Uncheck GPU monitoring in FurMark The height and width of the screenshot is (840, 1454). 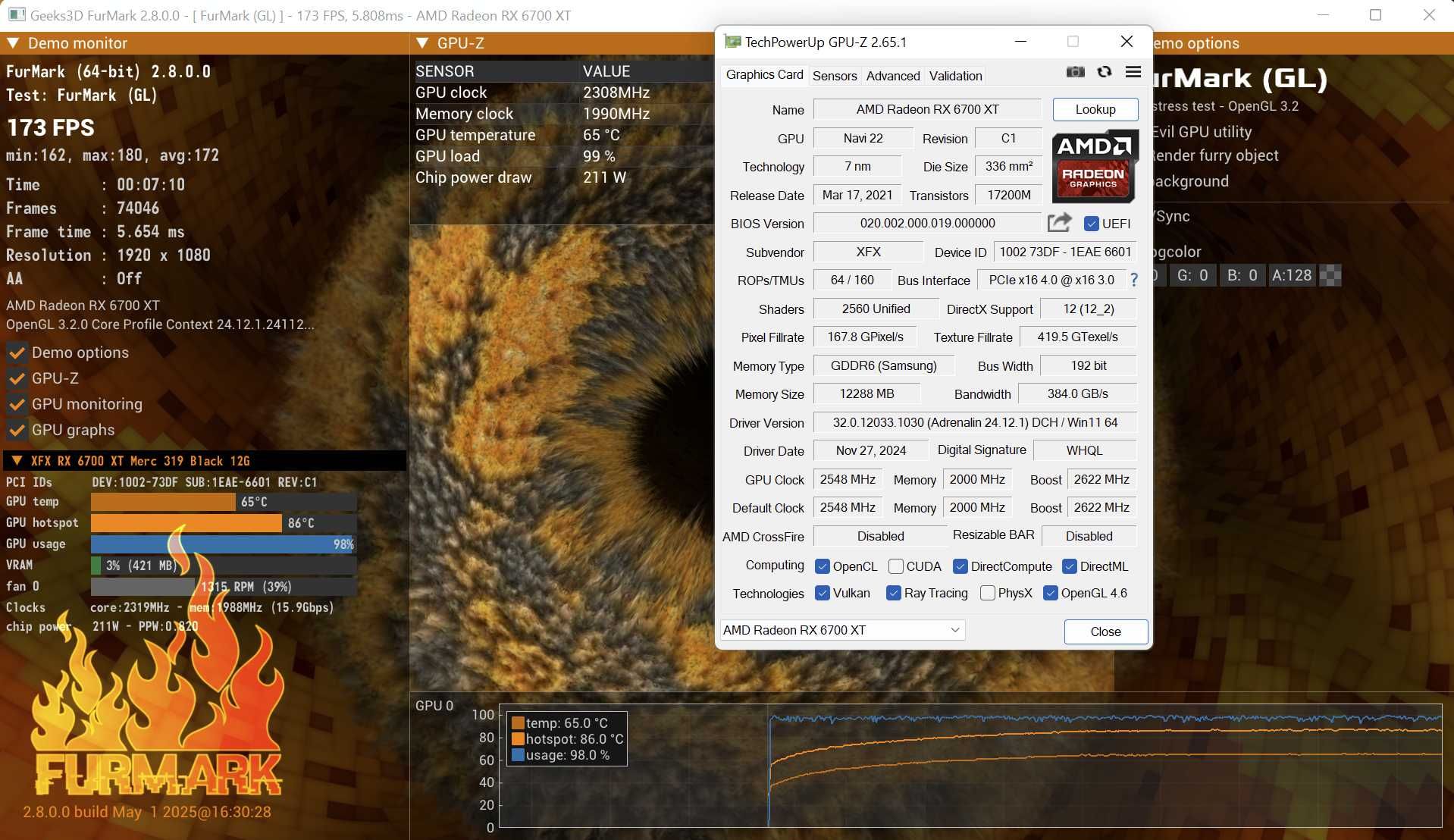pos(17,404)
